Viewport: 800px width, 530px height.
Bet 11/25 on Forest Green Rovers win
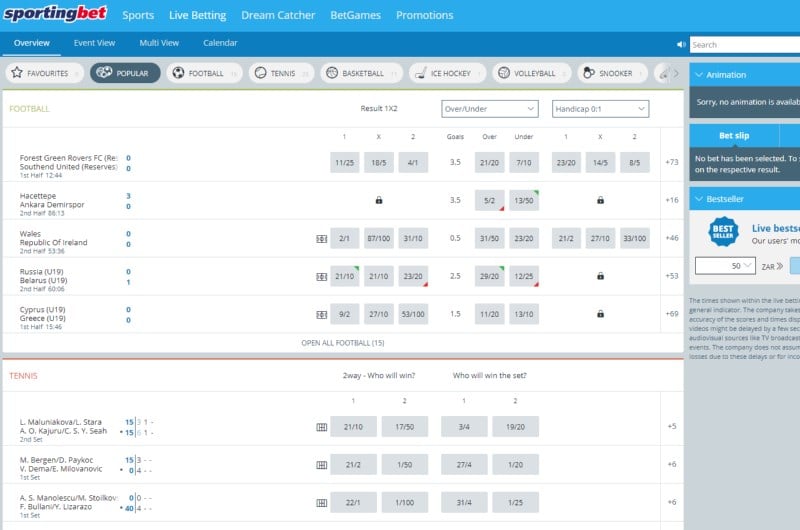(x=344, y=162)
